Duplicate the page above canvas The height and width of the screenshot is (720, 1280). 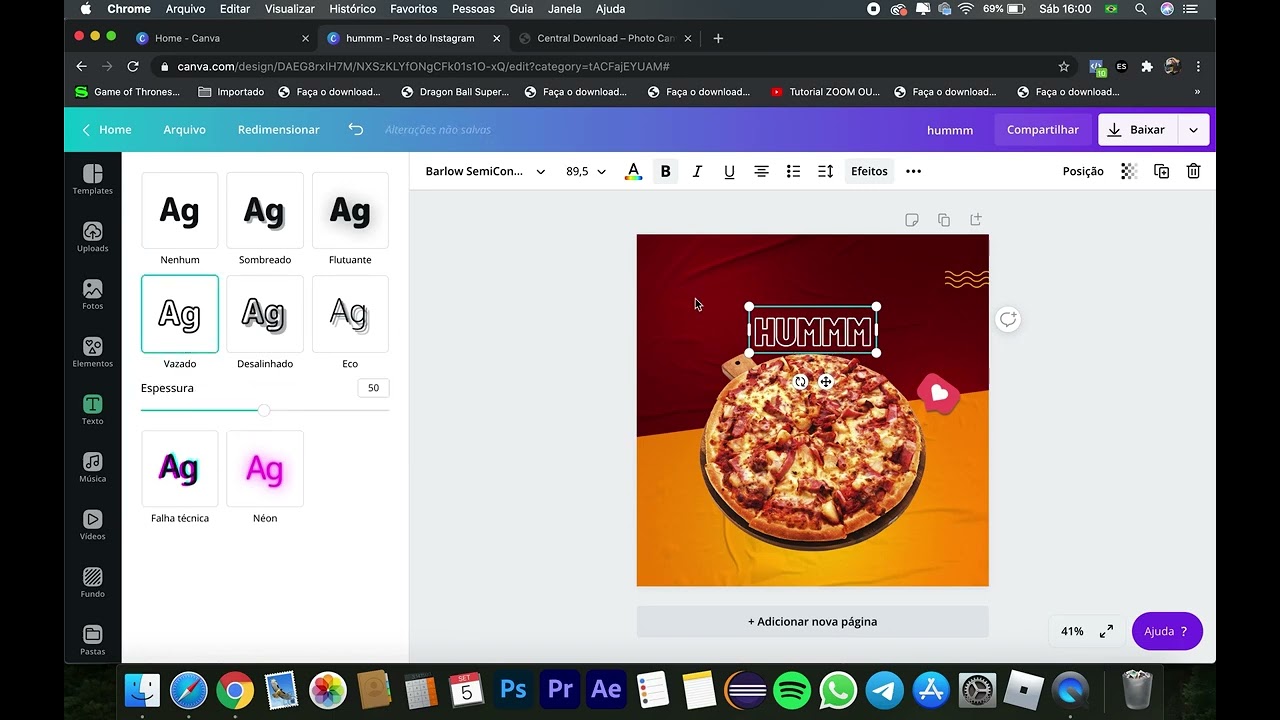click(944, 220)
